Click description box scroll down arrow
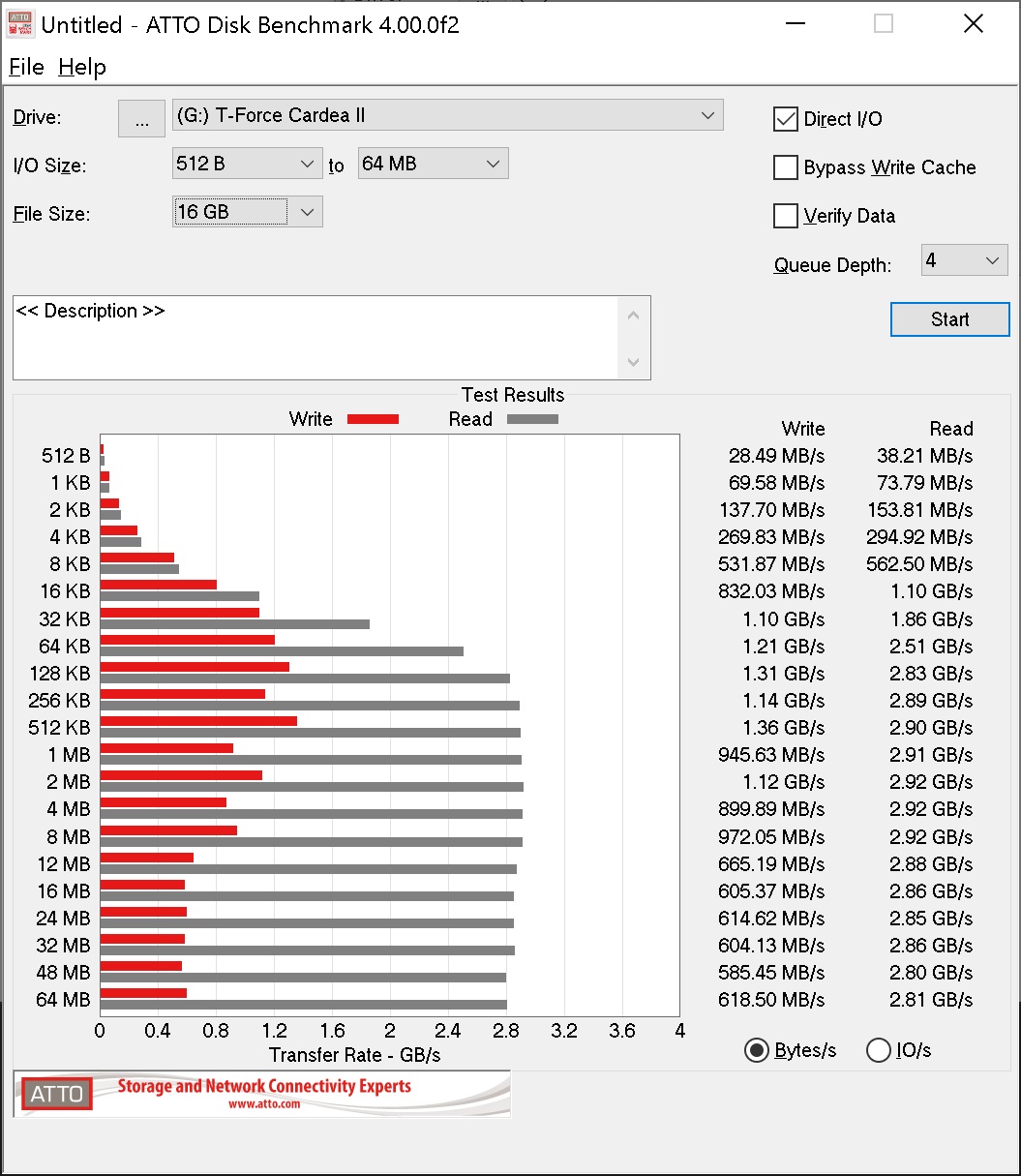The height and width of the screenshot is (1176, 1021). (634, 362)
